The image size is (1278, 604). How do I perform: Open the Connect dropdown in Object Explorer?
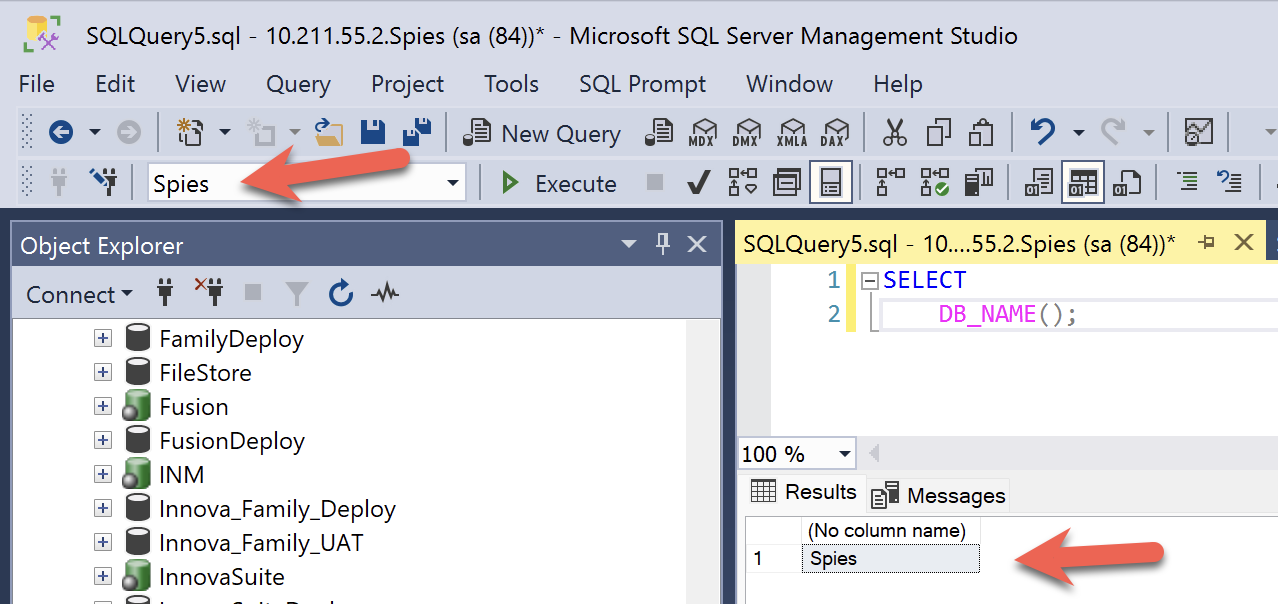coord(79,294)
